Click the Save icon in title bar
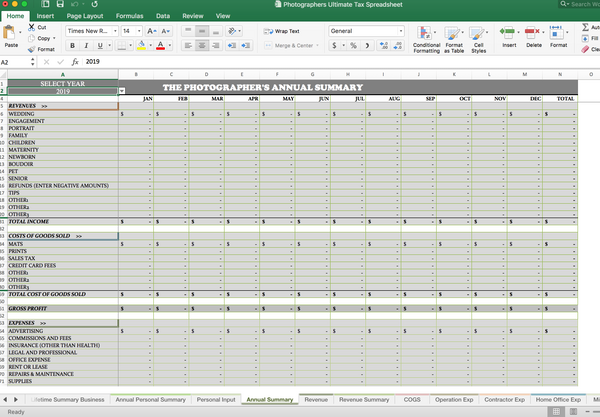The width and height of the screenshot is (600, 417). pyautogui.click(x=60, y=4)
